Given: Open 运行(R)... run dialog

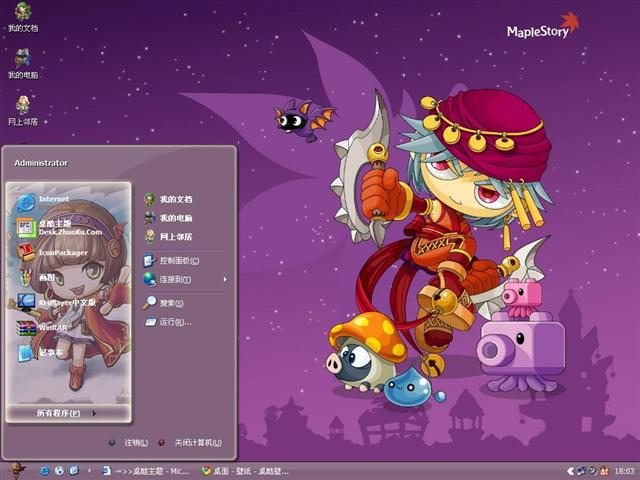Looking at the screenshot, I should (x=168, y=322).
